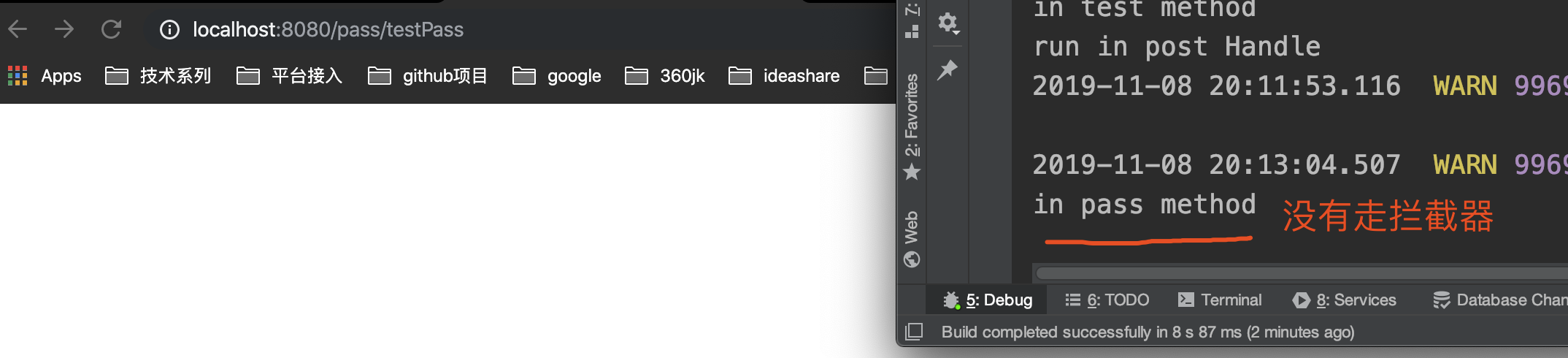The image size is (1568, 358).
Task: Open tool windows quick access icon
Action: tap(913, 332)
